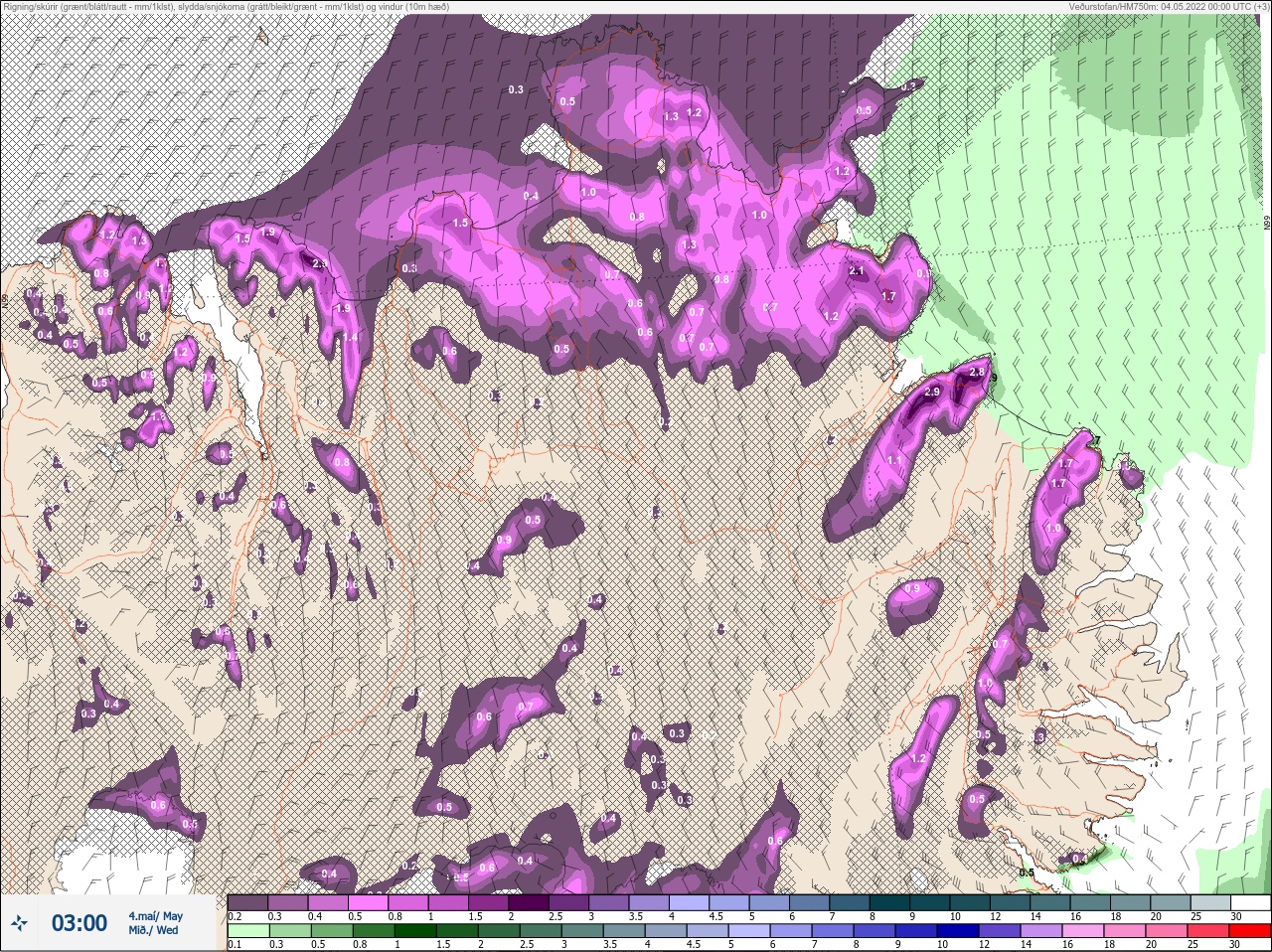The width and height of the screenshot is (1272, 952).
Task: Click the '4.maí/ May' date text
Action: point(155,915)
